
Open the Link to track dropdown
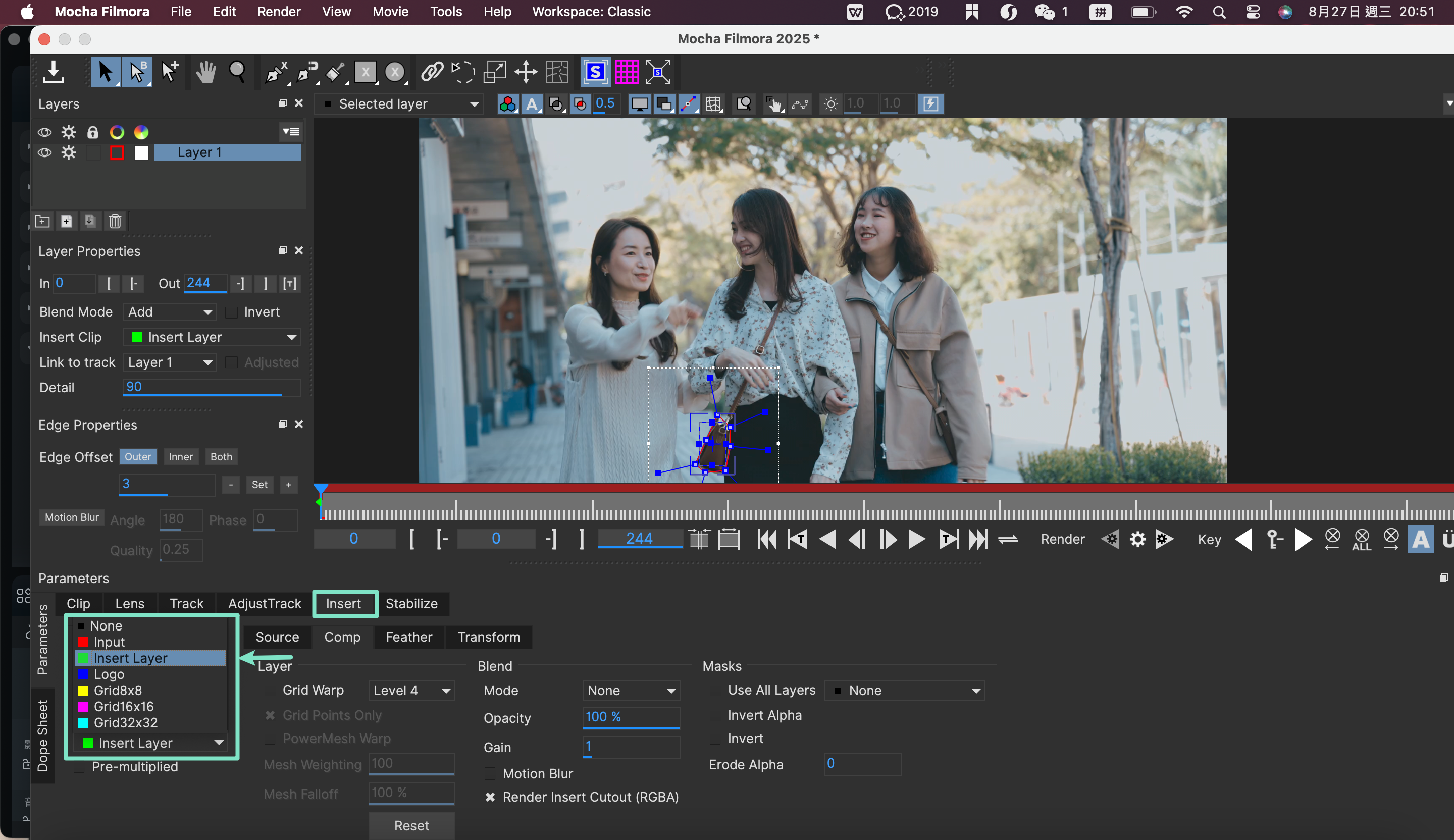point(170,362)
